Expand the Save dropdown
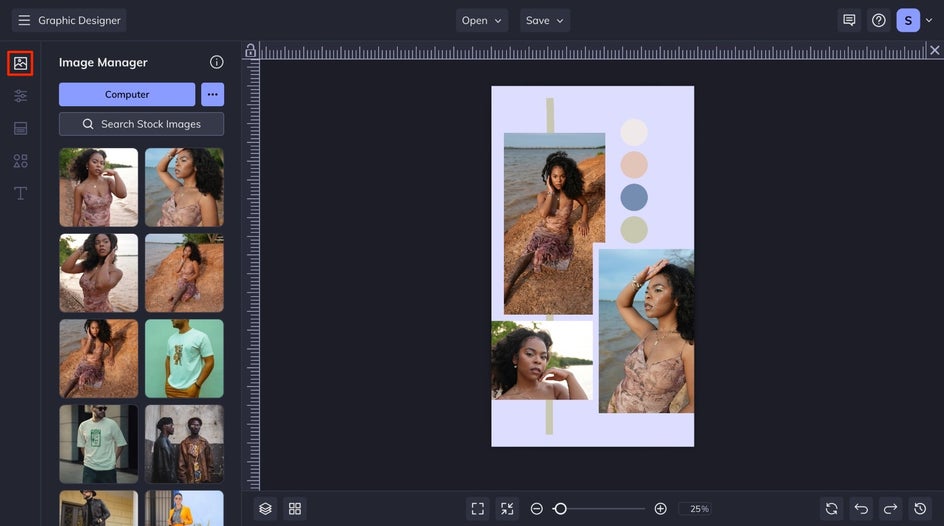The image size is (944, 526). (545, 20)
